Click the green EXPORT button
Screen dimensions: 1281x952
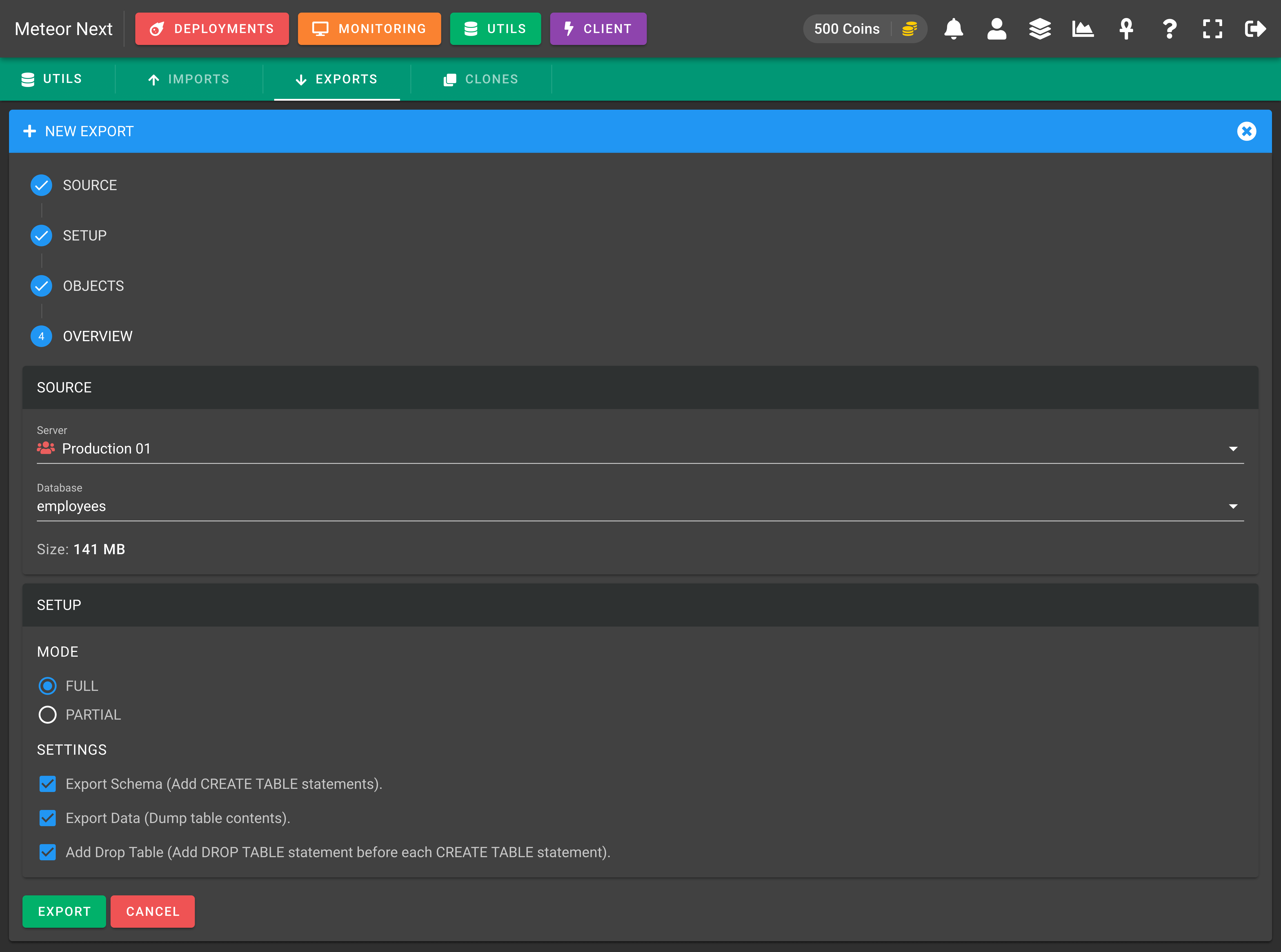64,912
